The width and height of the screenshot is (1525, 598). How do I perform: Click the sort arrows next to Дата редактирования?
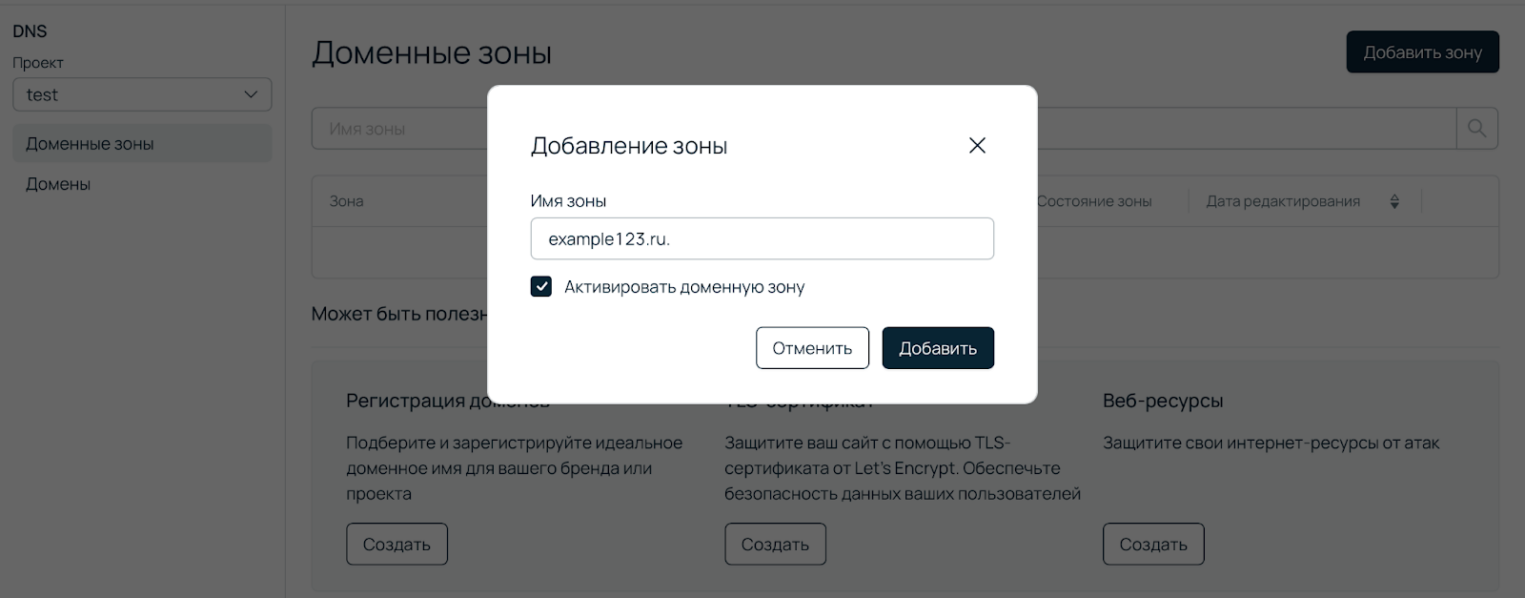pyautogui.click(x=1393, y=200)
